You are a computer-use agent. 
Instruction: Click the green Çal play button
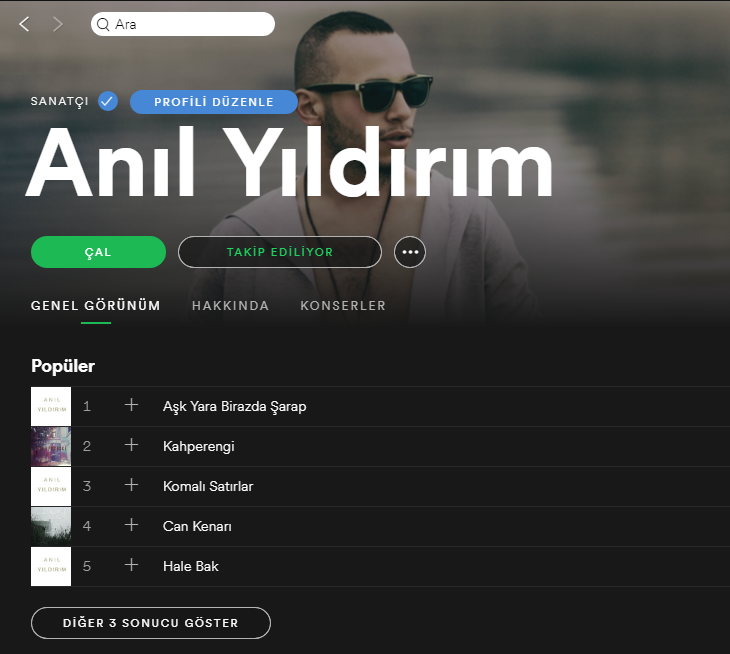(x=98, y=252)
